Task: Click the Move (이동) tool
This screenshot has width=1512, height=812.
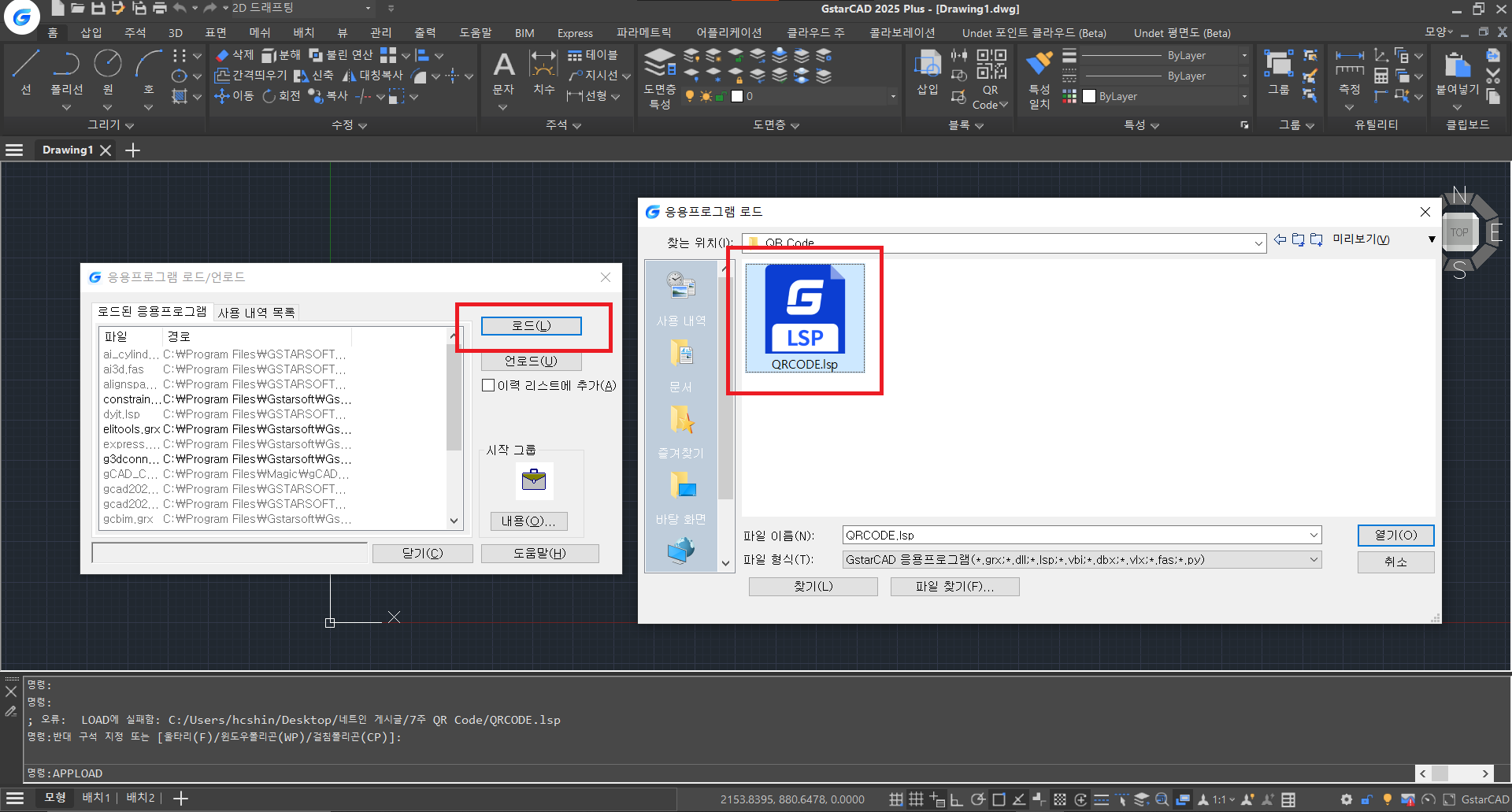Action: click(x=234, y=96)
